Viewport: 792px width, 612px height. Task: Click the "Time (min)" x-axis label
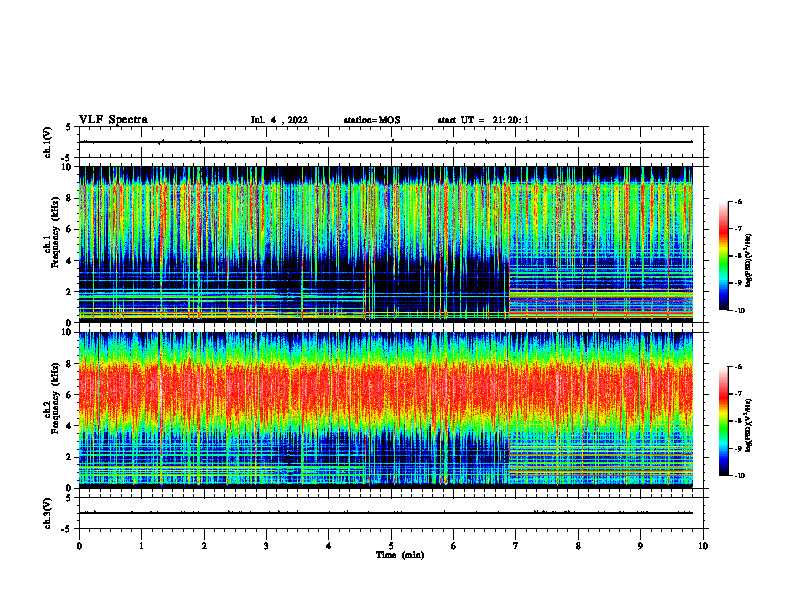click(400, 555)
